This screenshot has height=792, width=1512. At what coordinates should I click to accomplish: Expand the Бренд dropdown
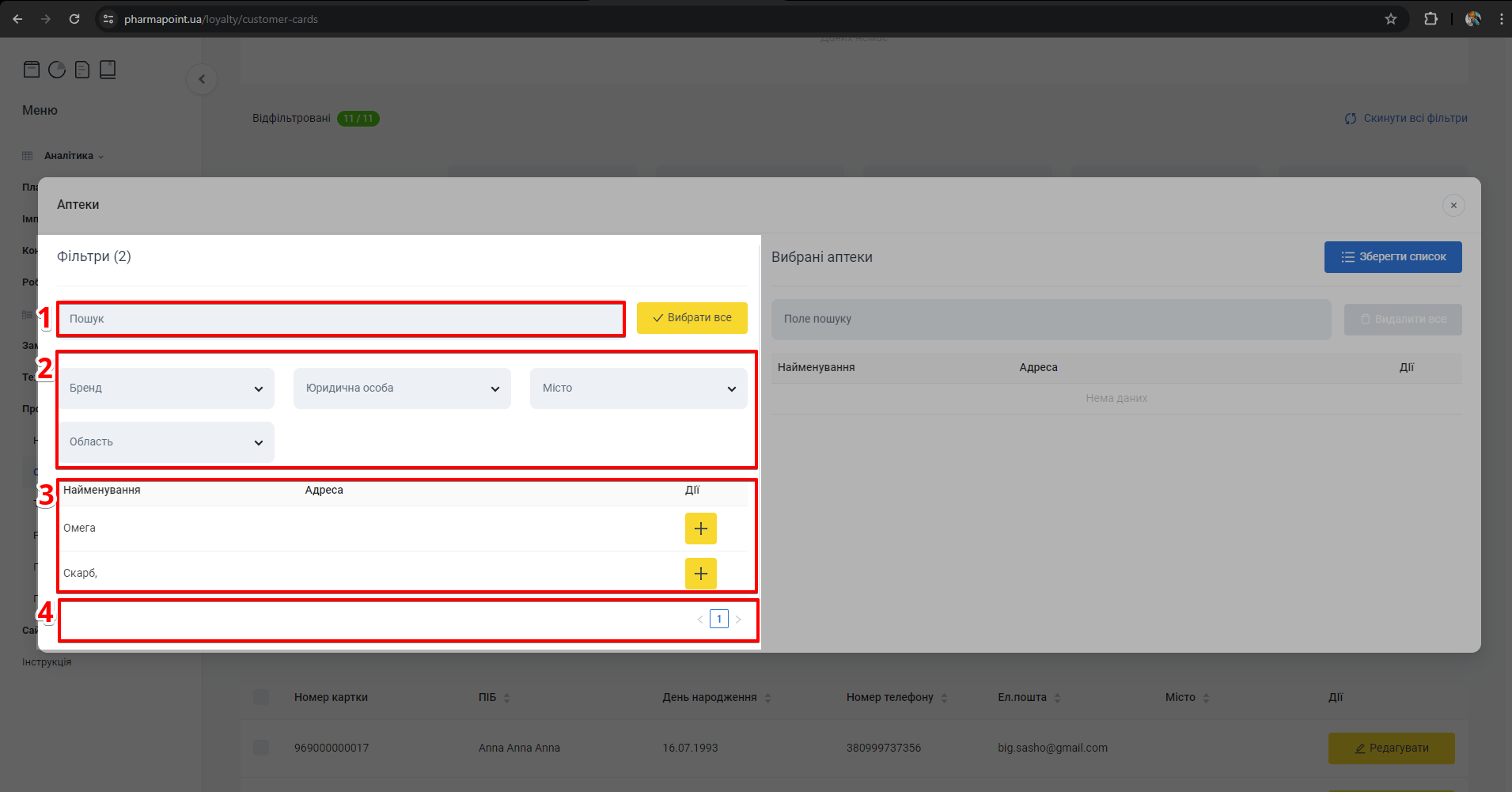coord(167,388)
